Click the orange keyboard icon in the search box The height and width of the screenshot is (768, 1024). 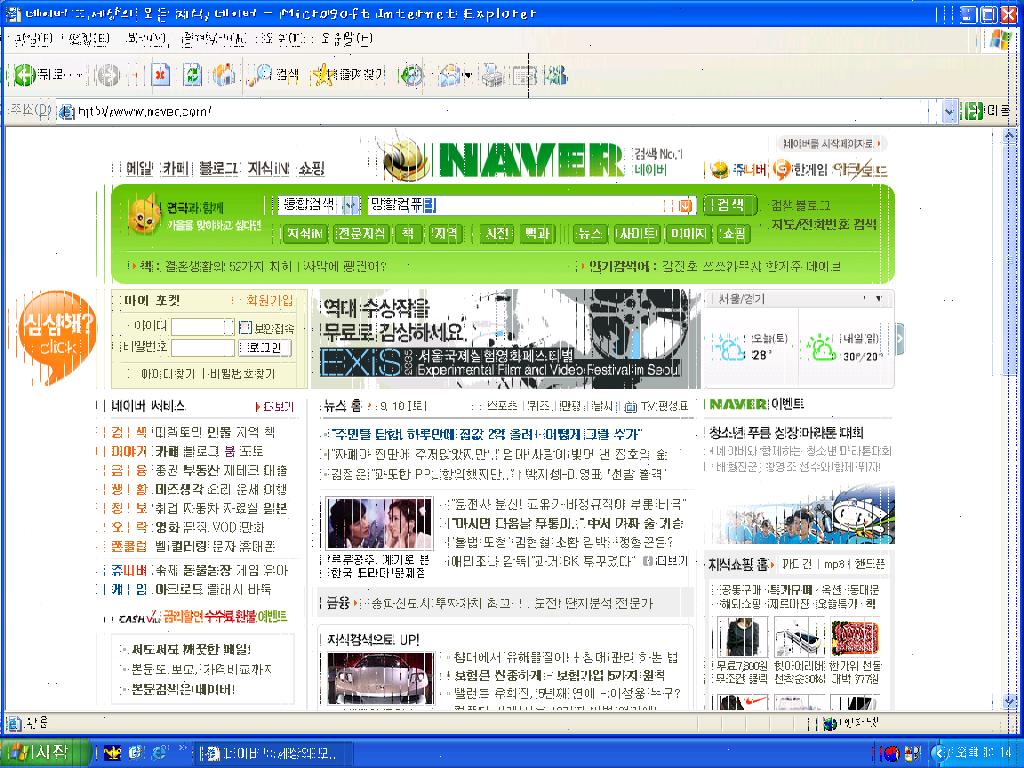point(684,206)
